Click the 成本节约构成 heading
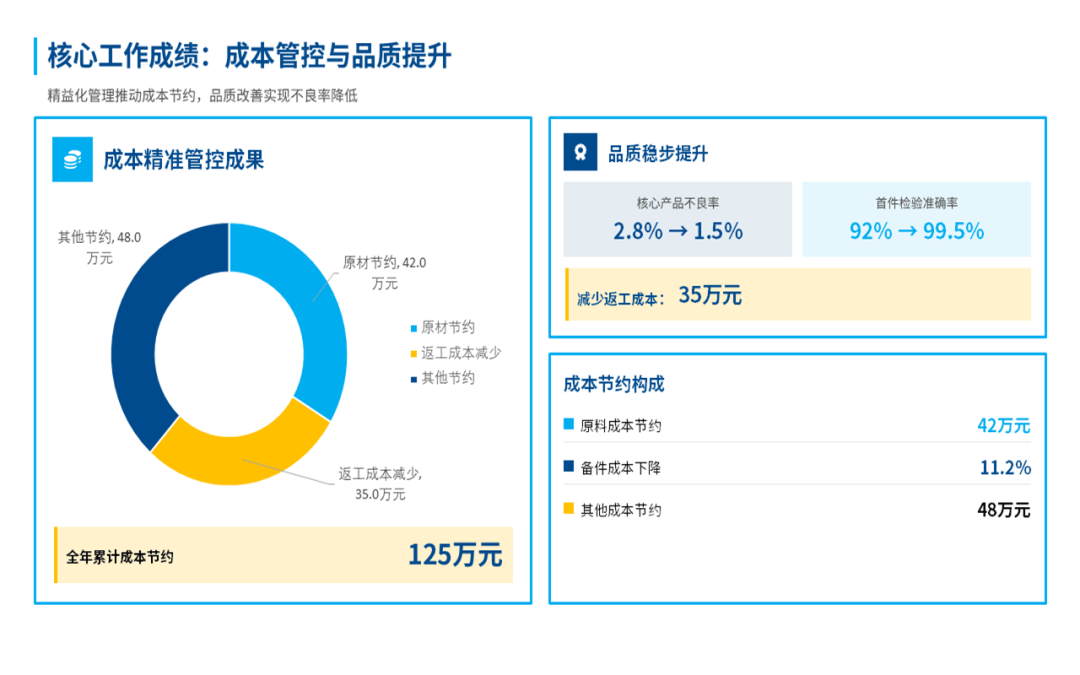 614,384
